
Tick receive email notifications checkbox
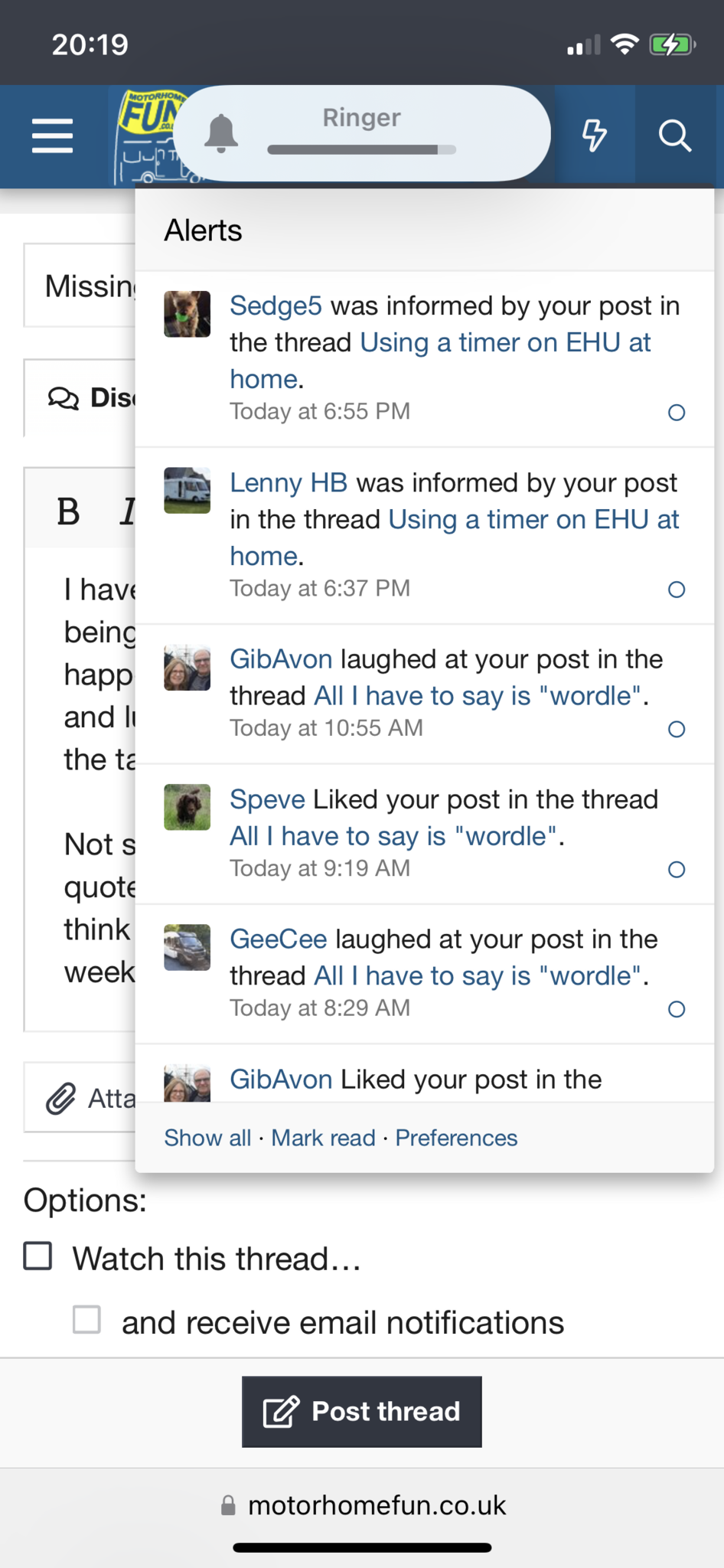[x=86, y=1320]
